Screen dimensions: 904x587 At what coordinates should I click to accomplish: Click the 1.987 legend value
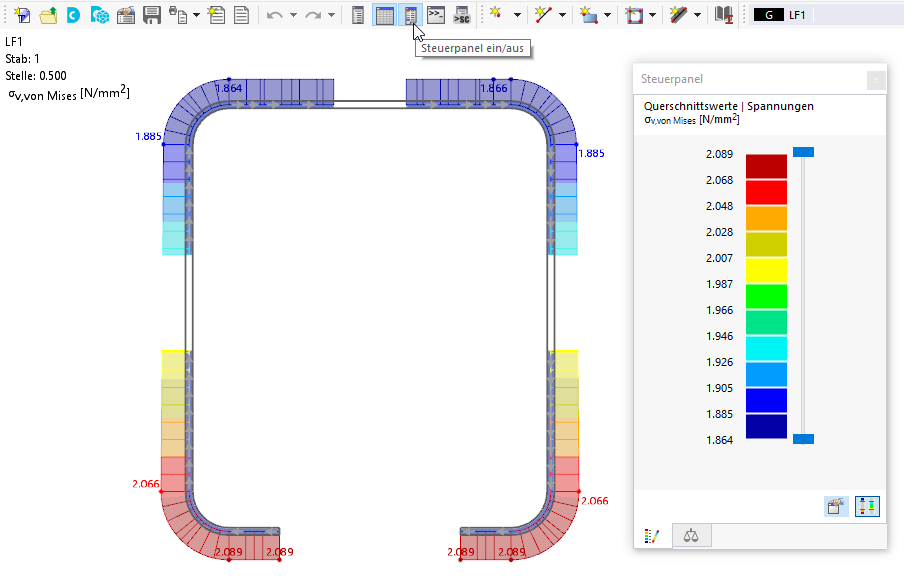(x=719, y=284)
